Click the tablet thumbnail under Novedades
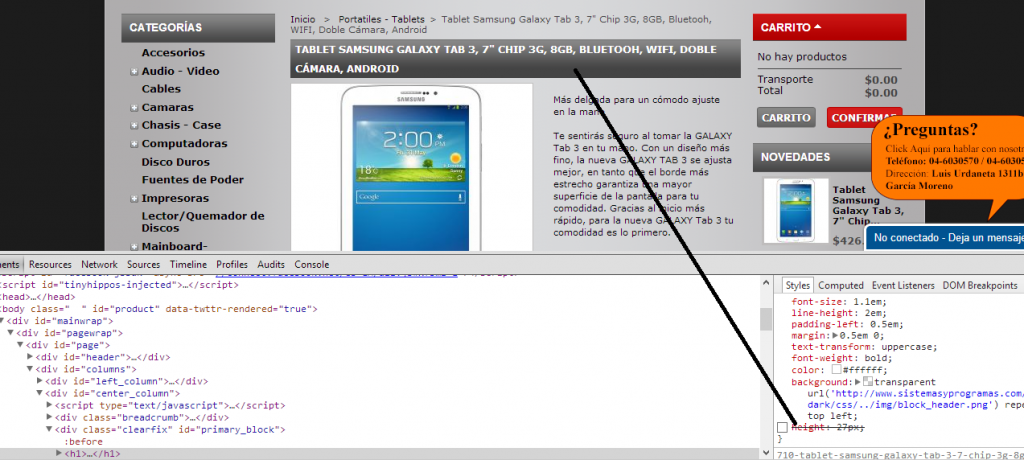Screen dimensions: 1024x460 [x=794, y=211]
